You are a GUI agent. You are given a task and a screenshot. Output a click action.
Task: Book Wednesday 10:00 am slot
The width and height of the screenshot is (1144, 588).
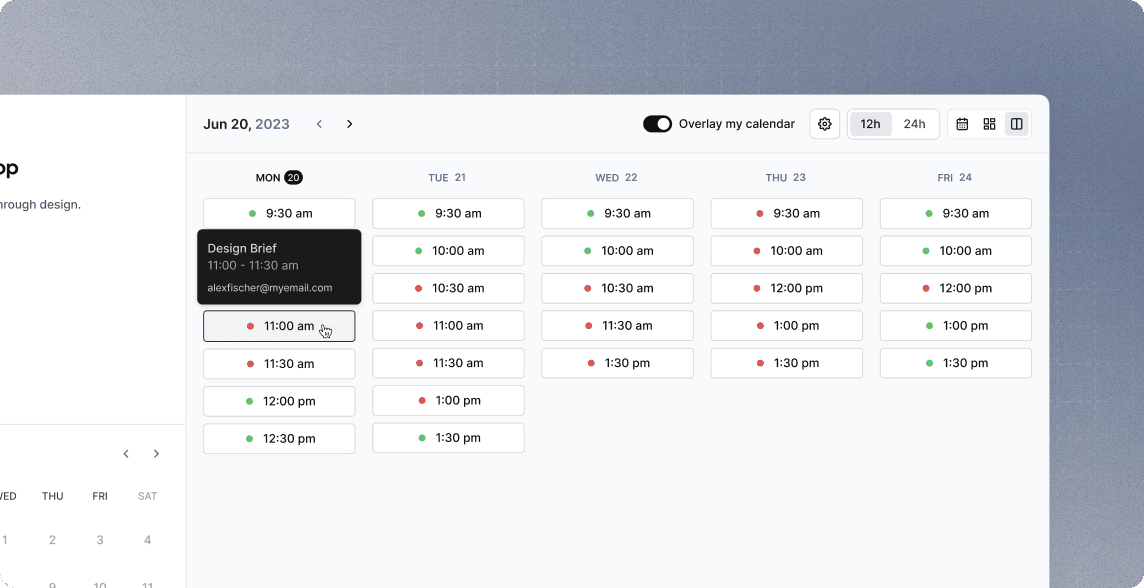tap(617, 250)
